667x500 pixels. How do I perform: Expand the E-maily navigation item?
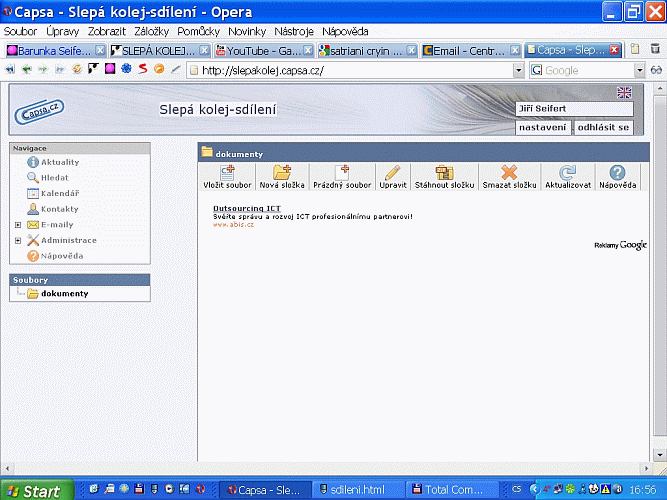click(18, 225)
